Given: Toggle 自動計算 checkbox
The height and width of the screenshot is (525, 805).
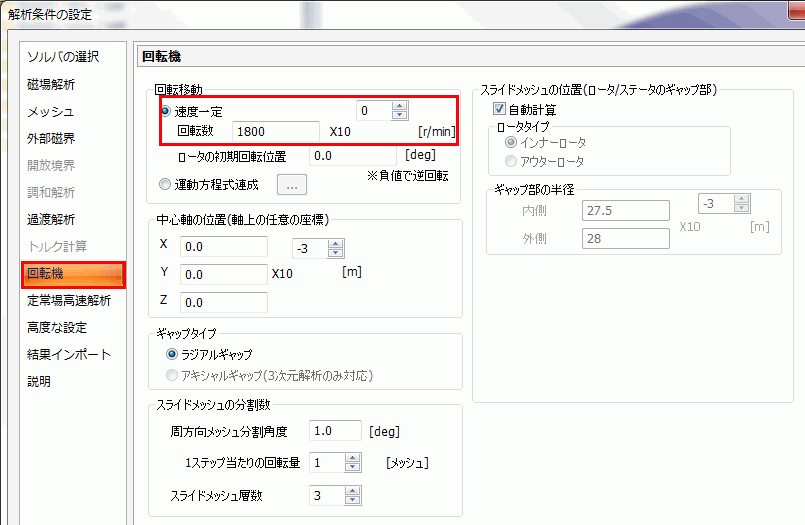Looking at the screenshot, I should (500, 109).
